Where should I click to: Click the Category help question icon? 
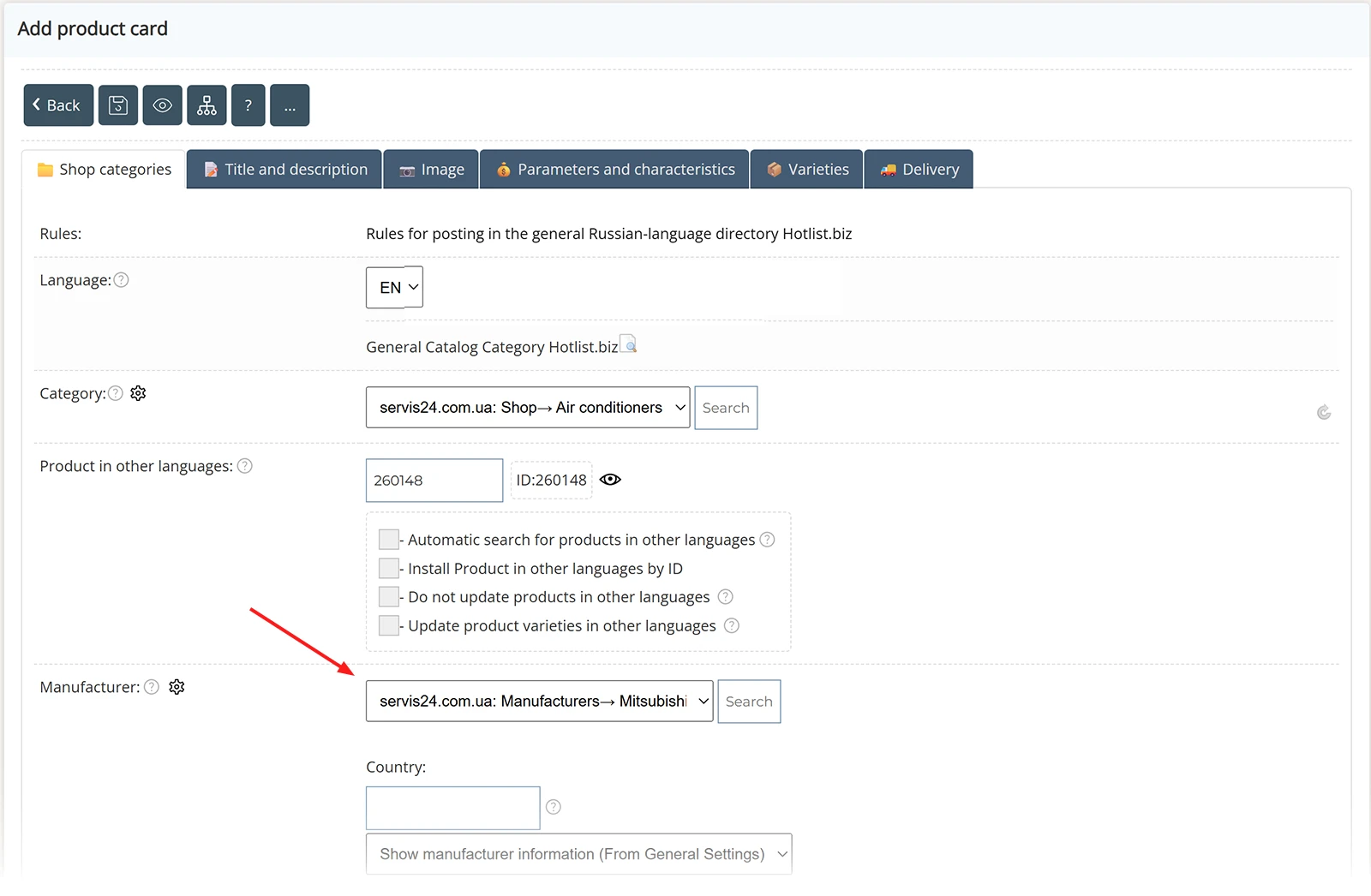click(116, 393)
